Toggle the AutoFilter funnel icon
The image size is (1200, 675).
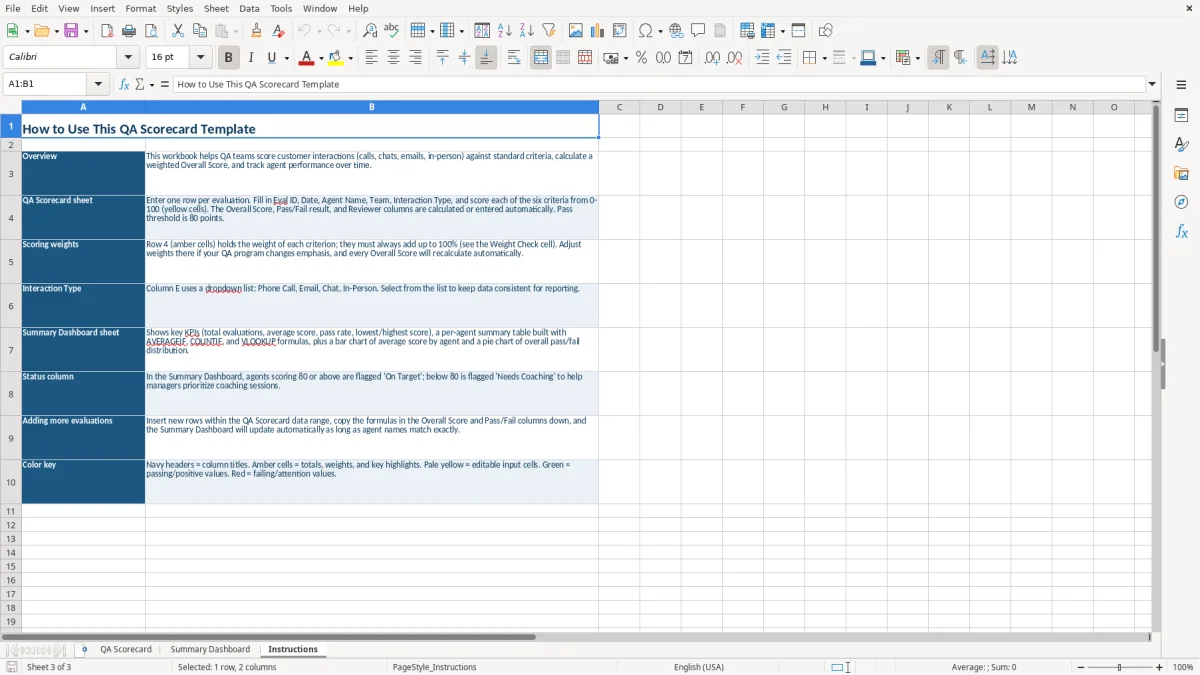pos(548,31)
